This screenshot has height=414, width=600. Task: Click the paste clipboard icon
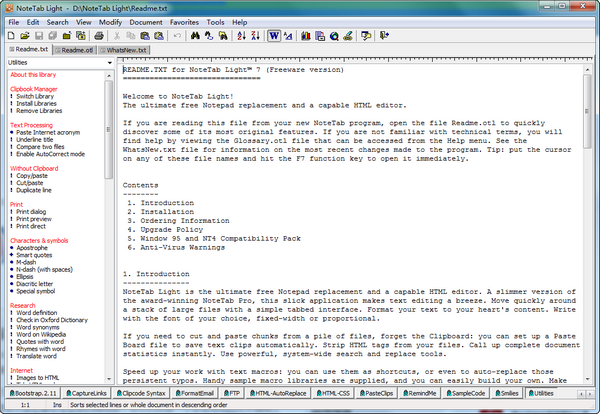pyautogui.click(x=145, y=36)
